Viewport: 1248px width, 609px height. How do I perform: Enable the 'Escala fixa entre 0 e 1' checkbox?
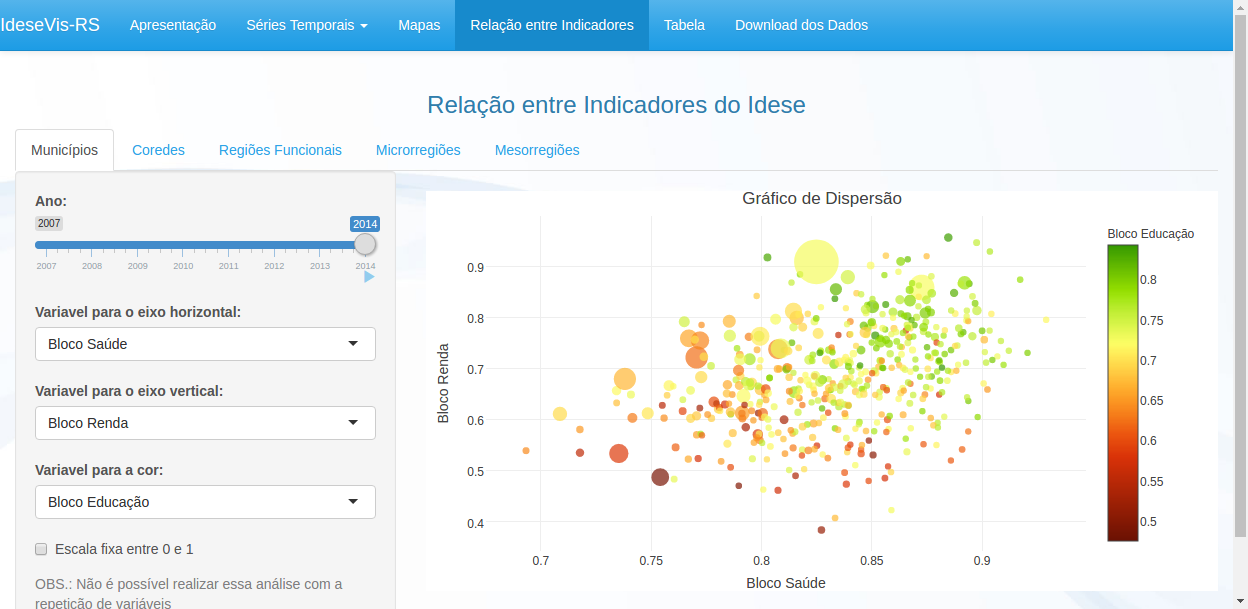coord(41,548)
